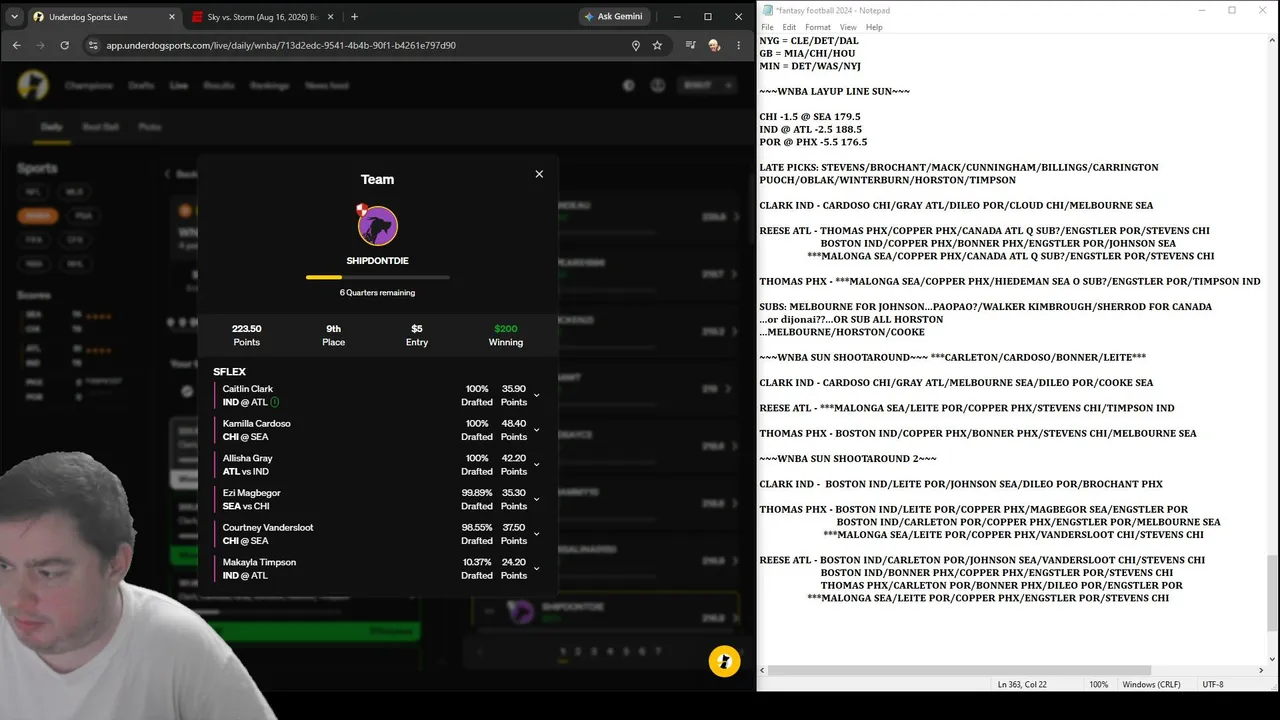Open Notepad's Edit menu
Image resolution: width=1280 pixels, height=720 pixels.
click(789, 27)
